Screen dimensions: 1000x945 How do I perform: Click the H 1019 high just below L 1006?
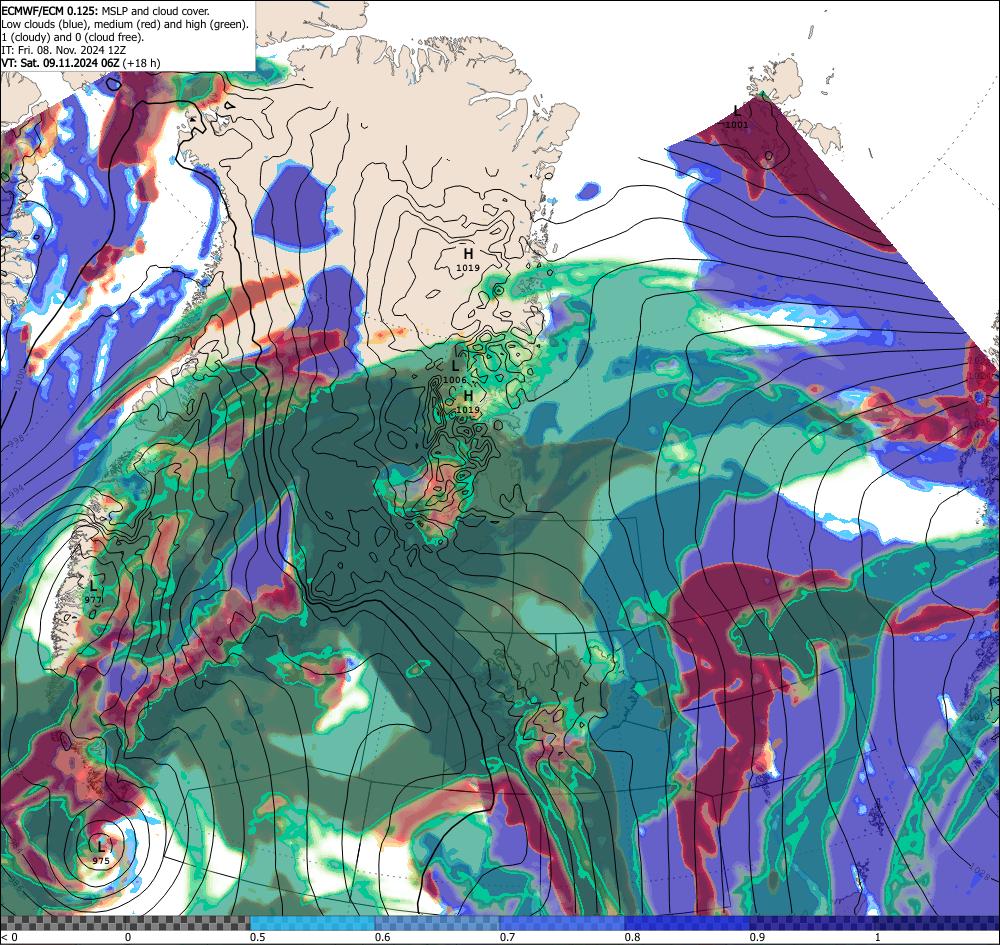pos(467,402)
